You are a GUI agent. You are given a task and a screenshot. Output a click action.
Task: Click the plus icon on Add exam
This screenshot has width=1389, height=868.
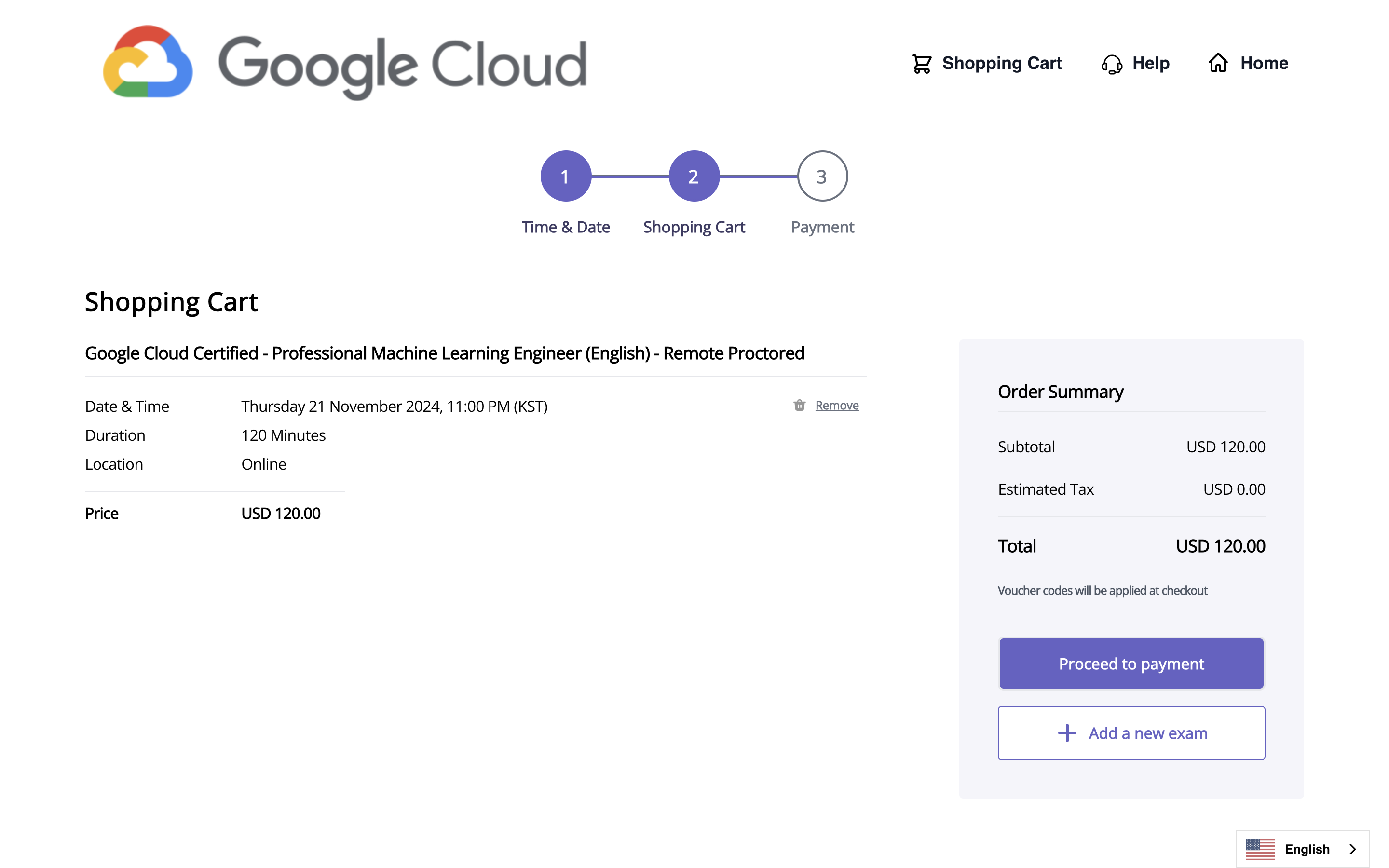click(1067, 733)
